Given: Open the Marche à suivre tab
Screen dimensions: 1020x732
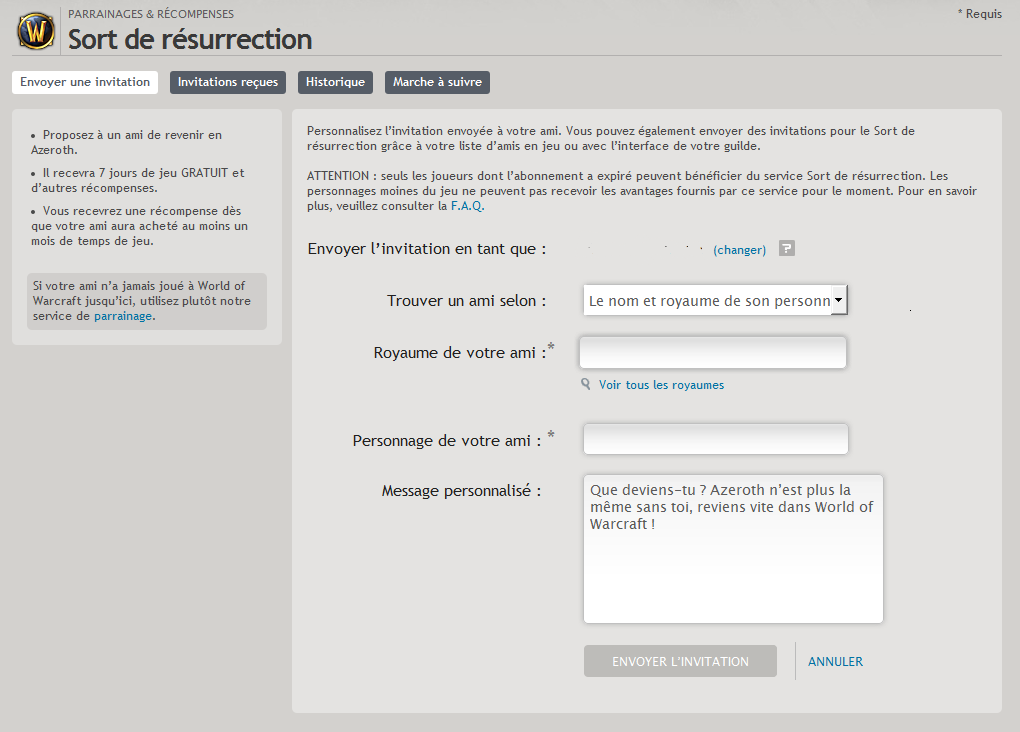Looking at the screenshot, I should (437, 82).
